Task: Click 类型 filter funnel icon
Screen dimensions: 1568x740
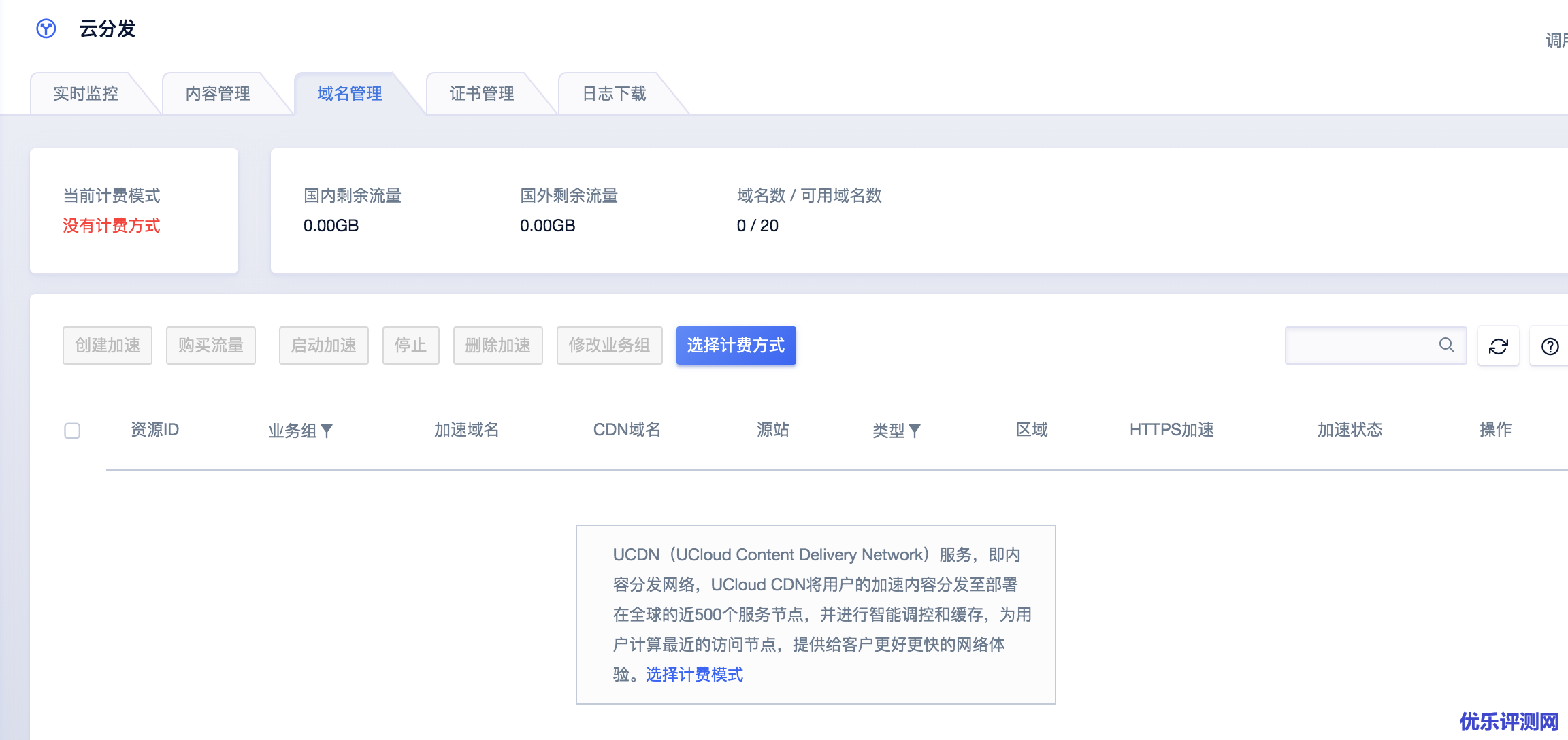Action: [915, 431]
